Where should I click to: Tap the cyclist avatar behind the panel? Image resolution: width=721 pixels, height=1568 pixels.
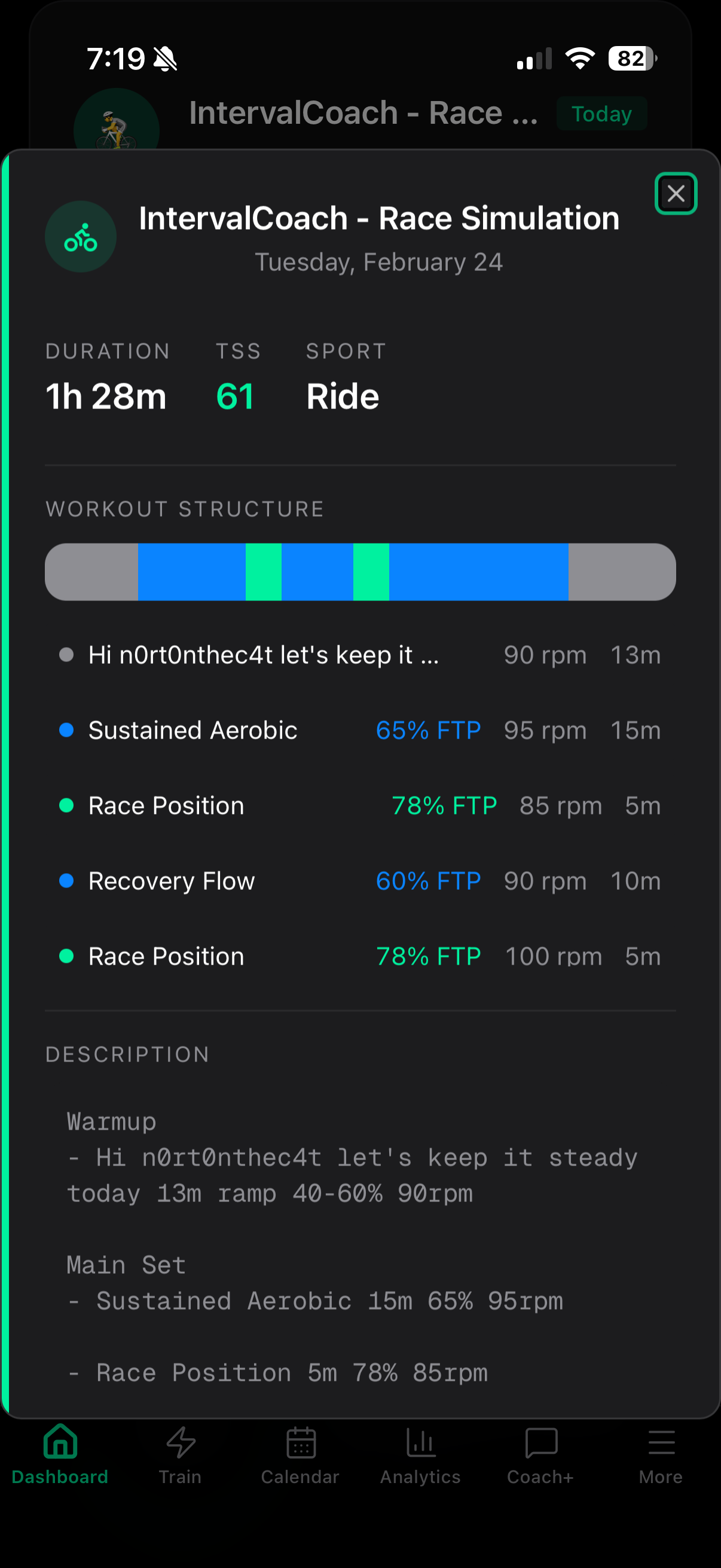click(x=116, y=125)
